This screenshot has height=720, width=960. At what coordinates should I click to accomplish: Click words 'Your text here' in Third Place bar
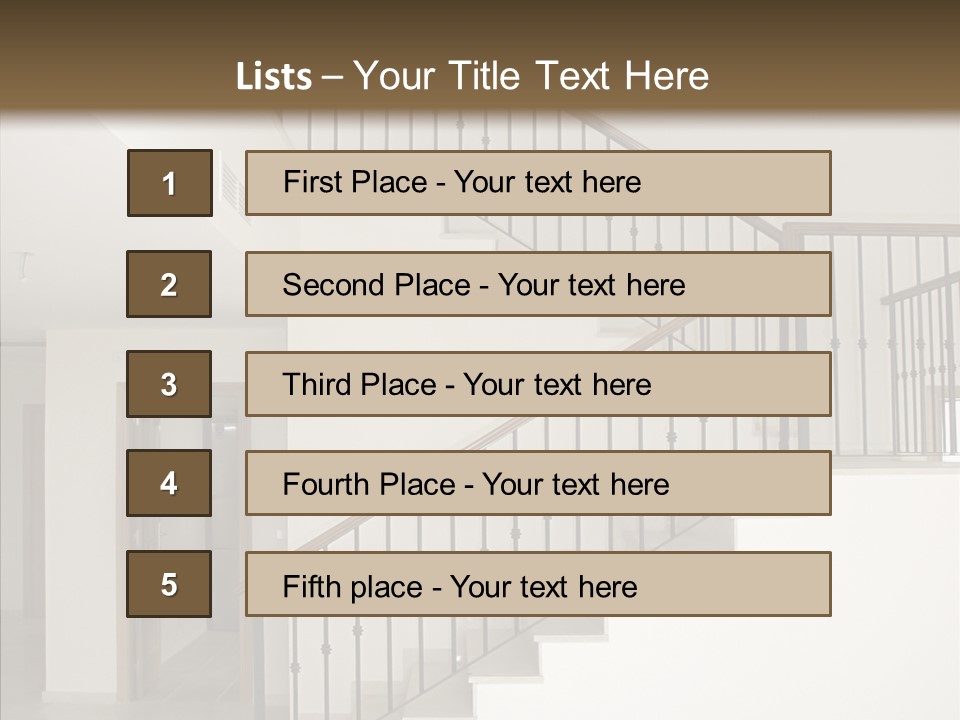pyautogui.click(x=557, y=385)
